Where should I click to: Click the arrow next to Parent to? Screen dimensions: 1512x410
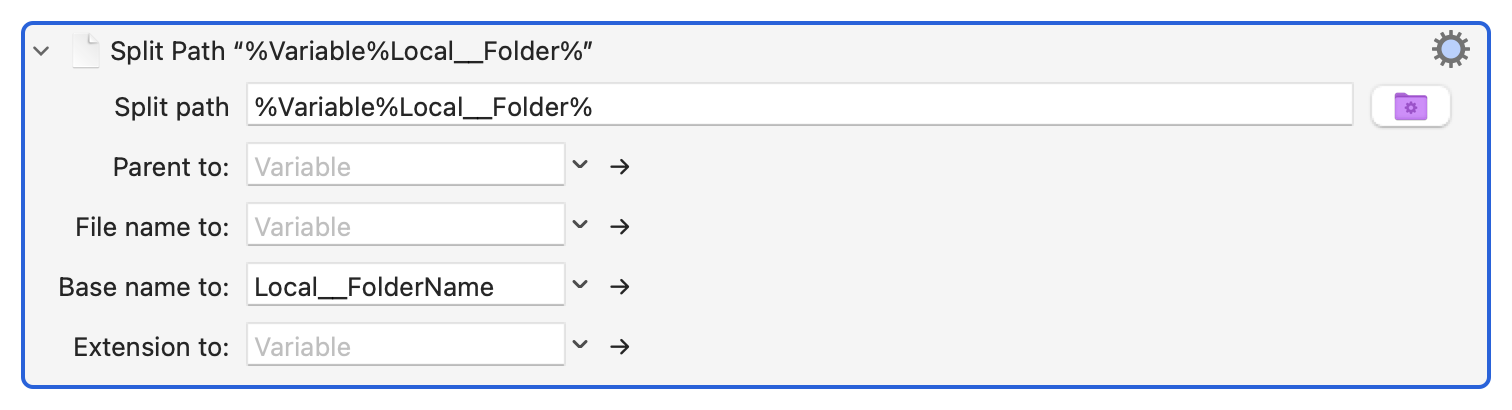[x=619, y=166]
